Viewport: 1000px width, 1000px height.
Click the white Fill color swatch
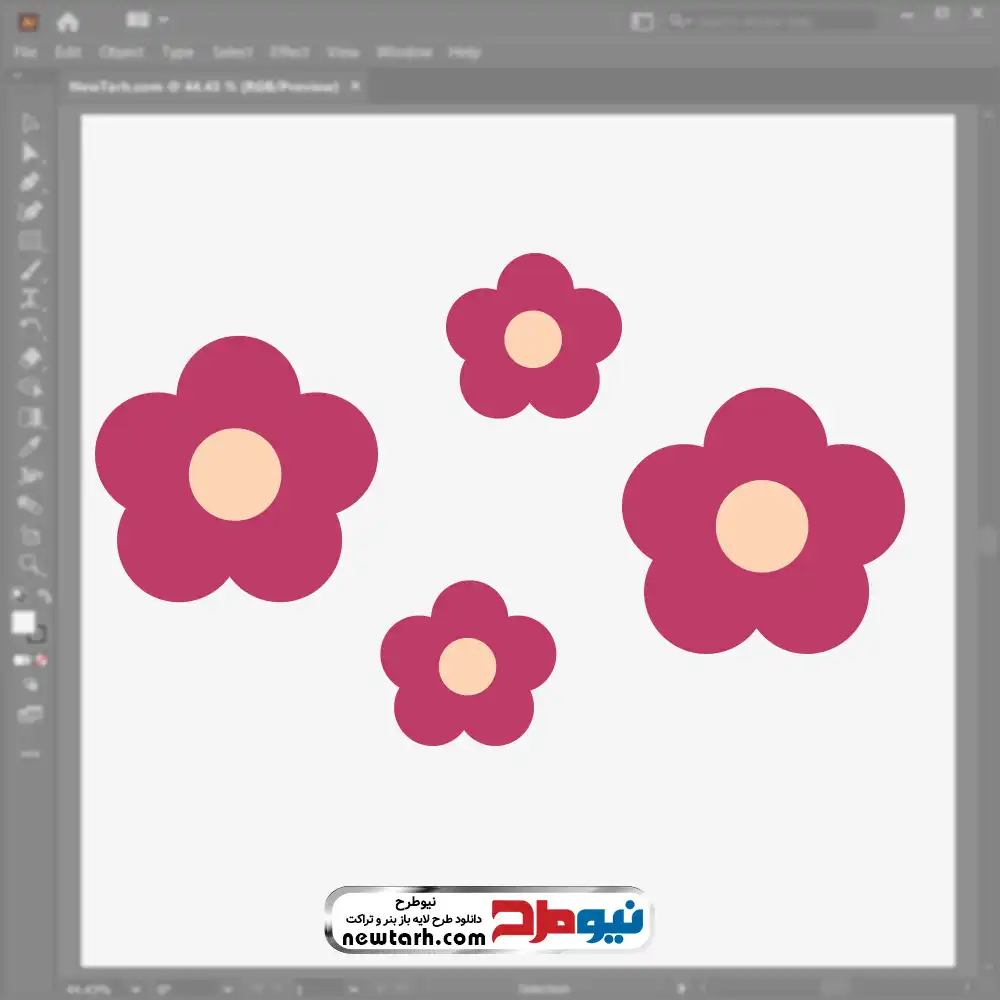pos(23,622)
